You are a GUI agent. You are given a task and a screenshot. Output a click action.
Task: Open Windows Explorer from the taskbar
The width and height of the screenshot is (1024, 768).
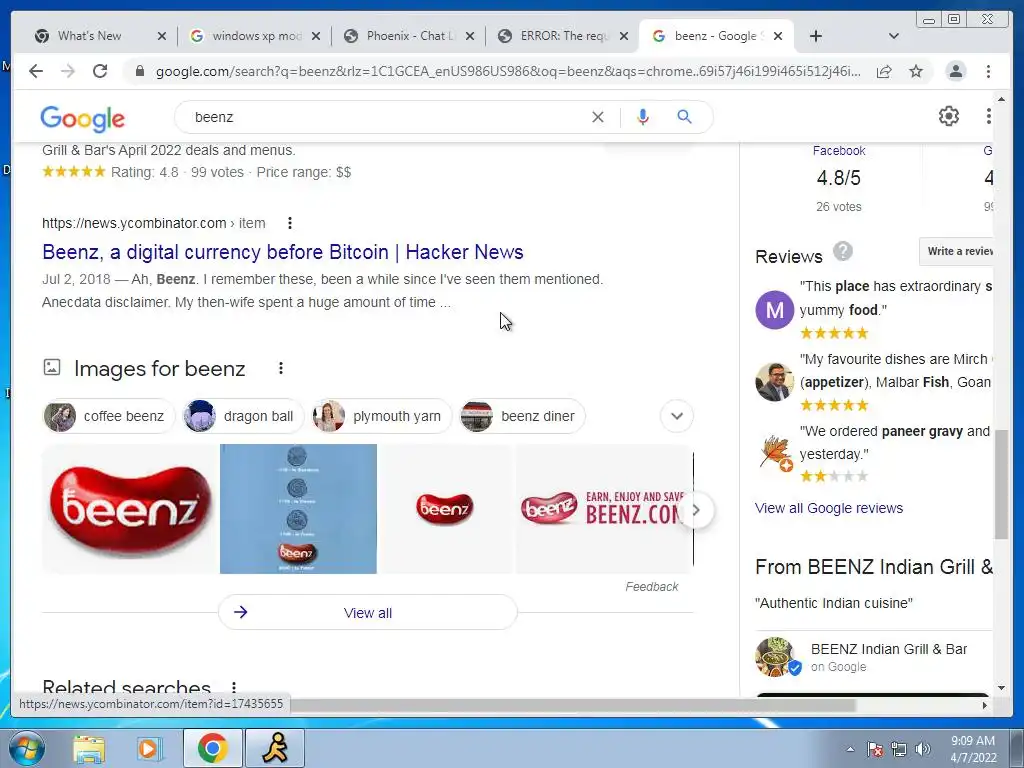pyautogui.click(x=89, y=748)
